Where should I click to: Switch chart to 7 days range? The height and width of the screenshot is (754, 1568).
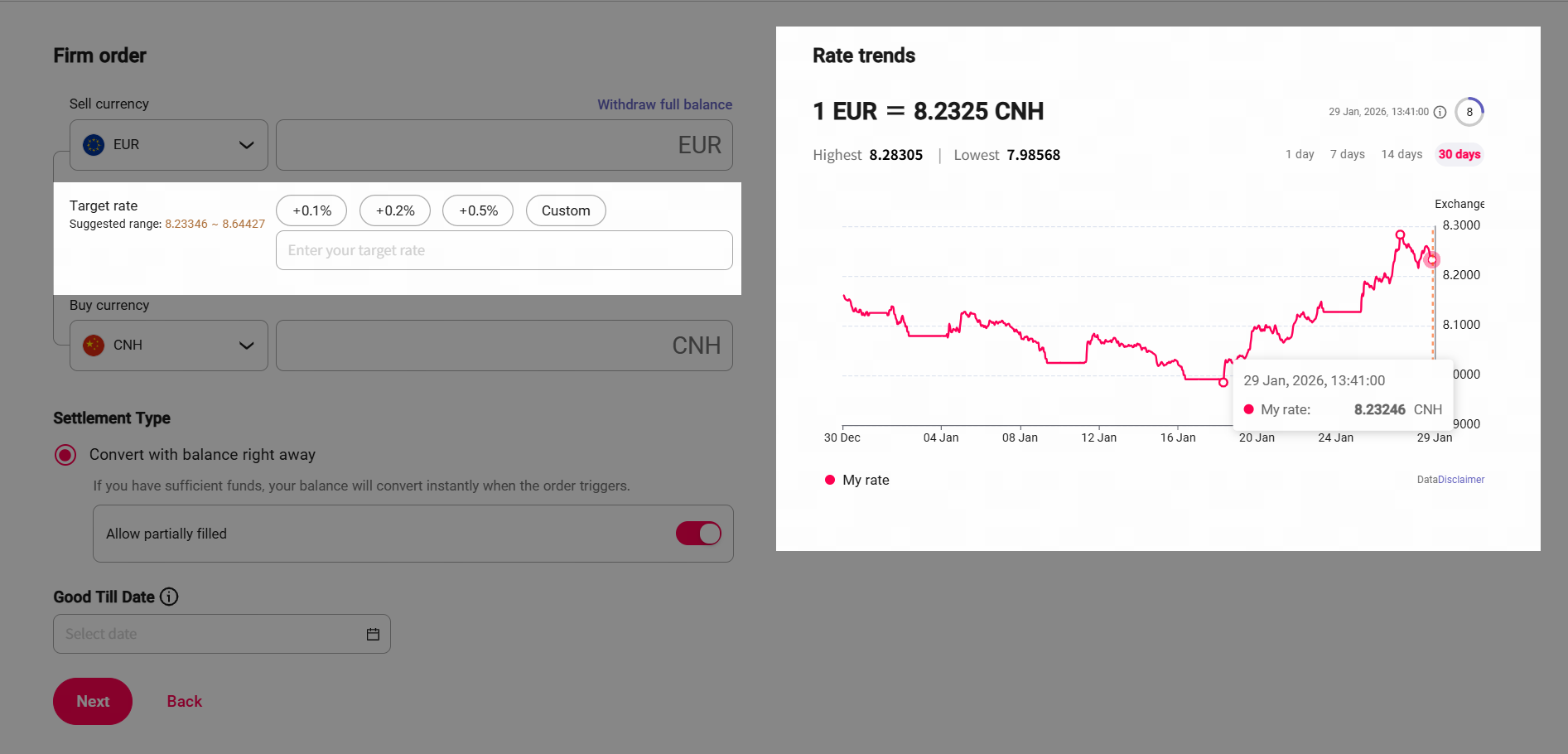[x=1347, y=154]
